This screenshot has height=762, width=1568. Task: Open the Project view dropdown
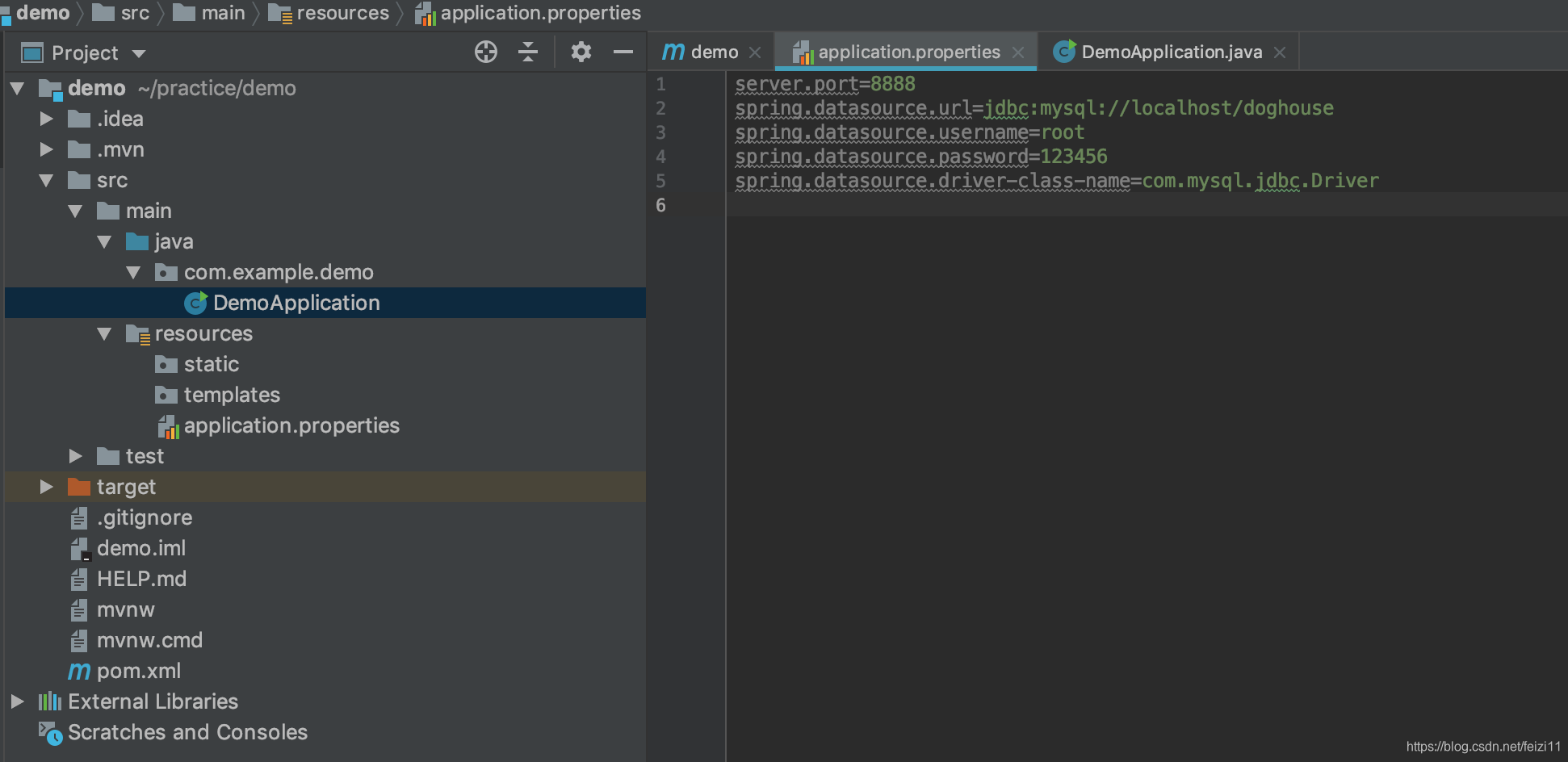139,53
